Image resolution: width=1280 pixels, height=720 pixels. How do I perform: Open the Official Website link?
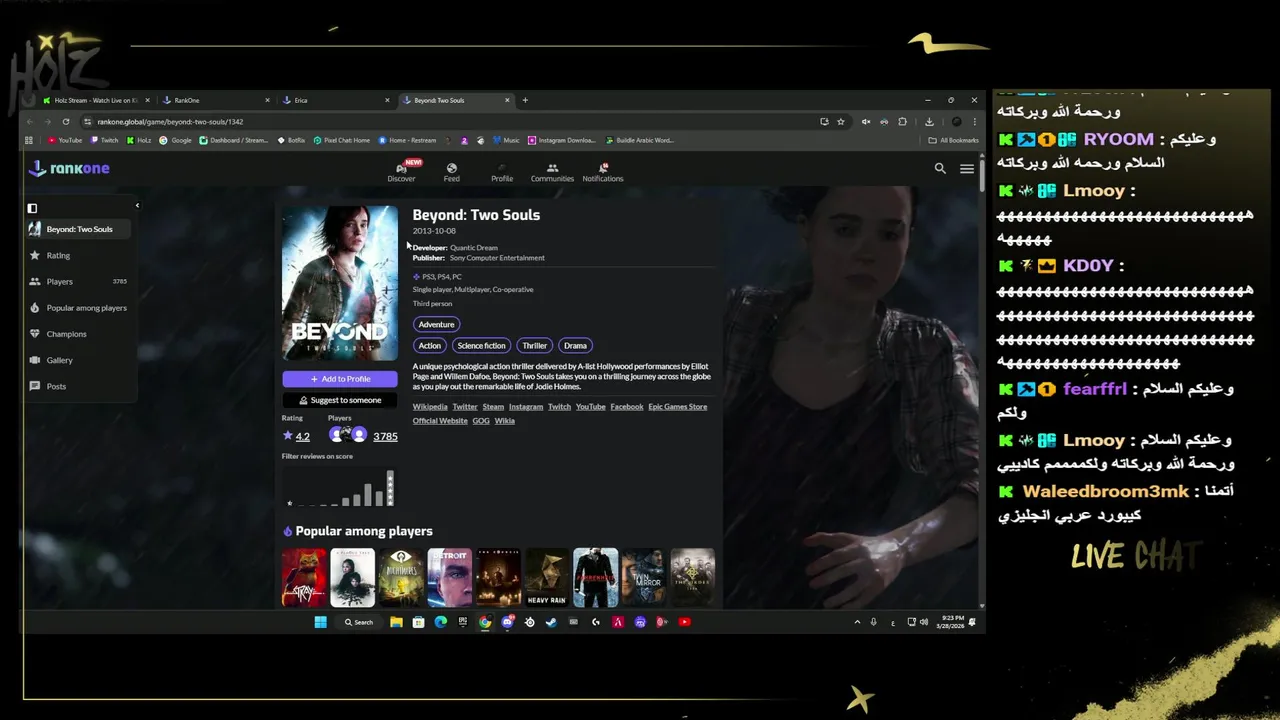click(440, 421)
